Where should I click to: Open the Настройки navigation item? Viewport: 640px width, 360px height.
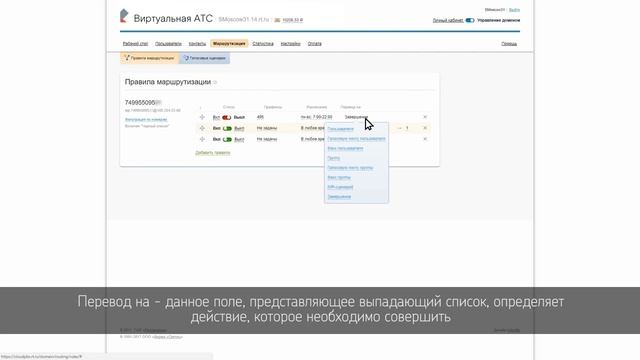[290, 44]
